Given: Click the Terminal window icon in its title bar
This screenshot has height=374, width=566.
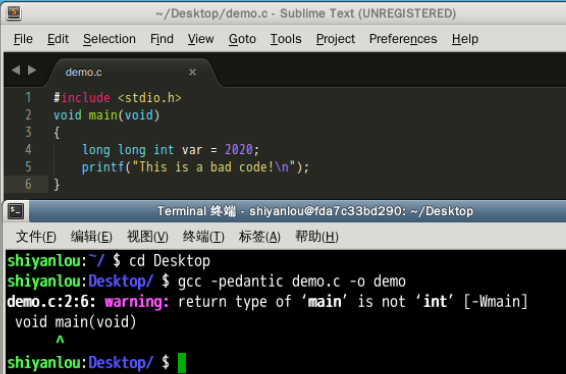Looking at the screenshot, I should [x=16, y=211].
